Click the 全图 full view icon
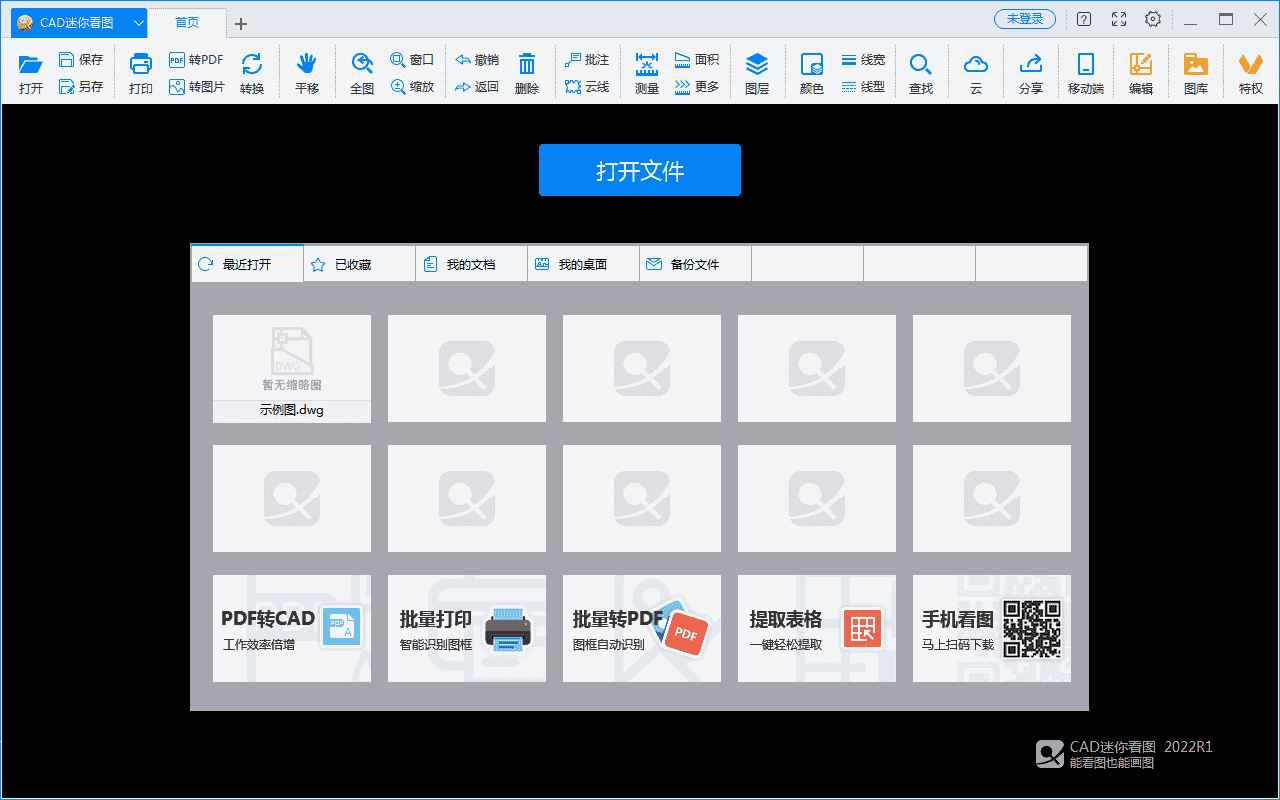Image resolution: width=1280 pixels, height=800 pixels. [x=361, y=71]
